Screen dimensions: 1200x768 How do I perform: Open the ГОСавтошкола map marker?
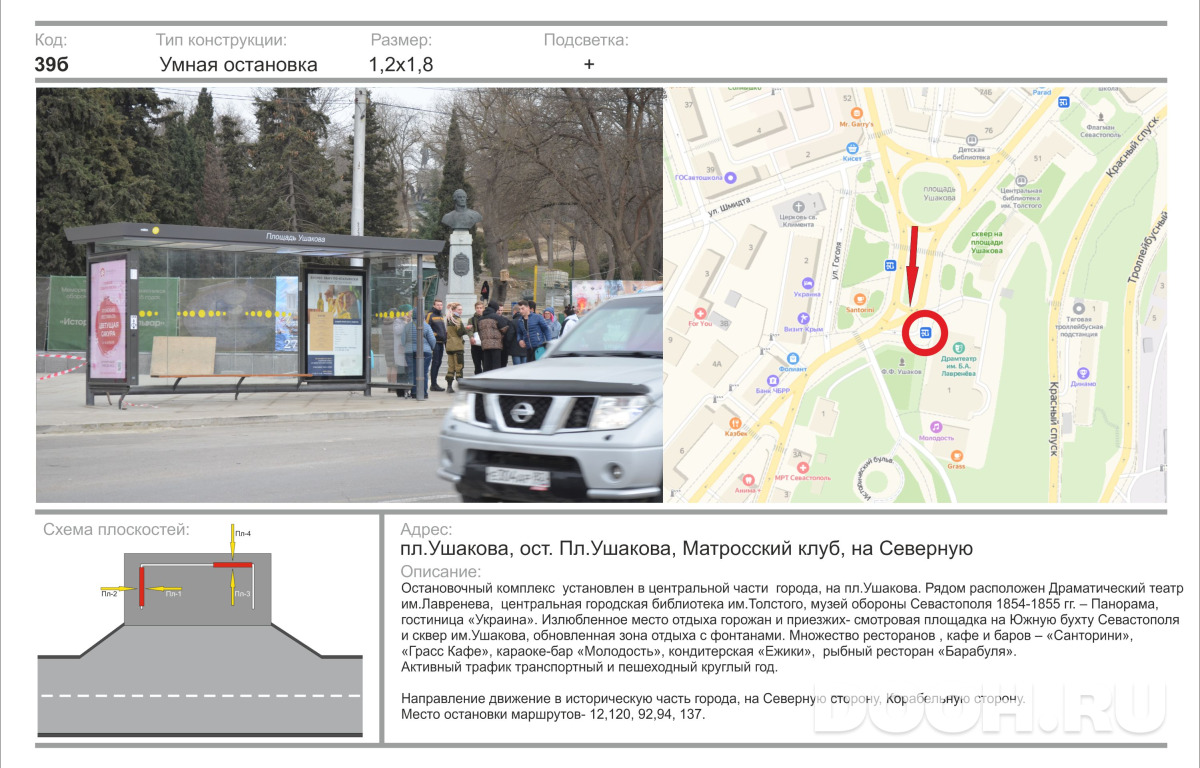tap(731, 177)
